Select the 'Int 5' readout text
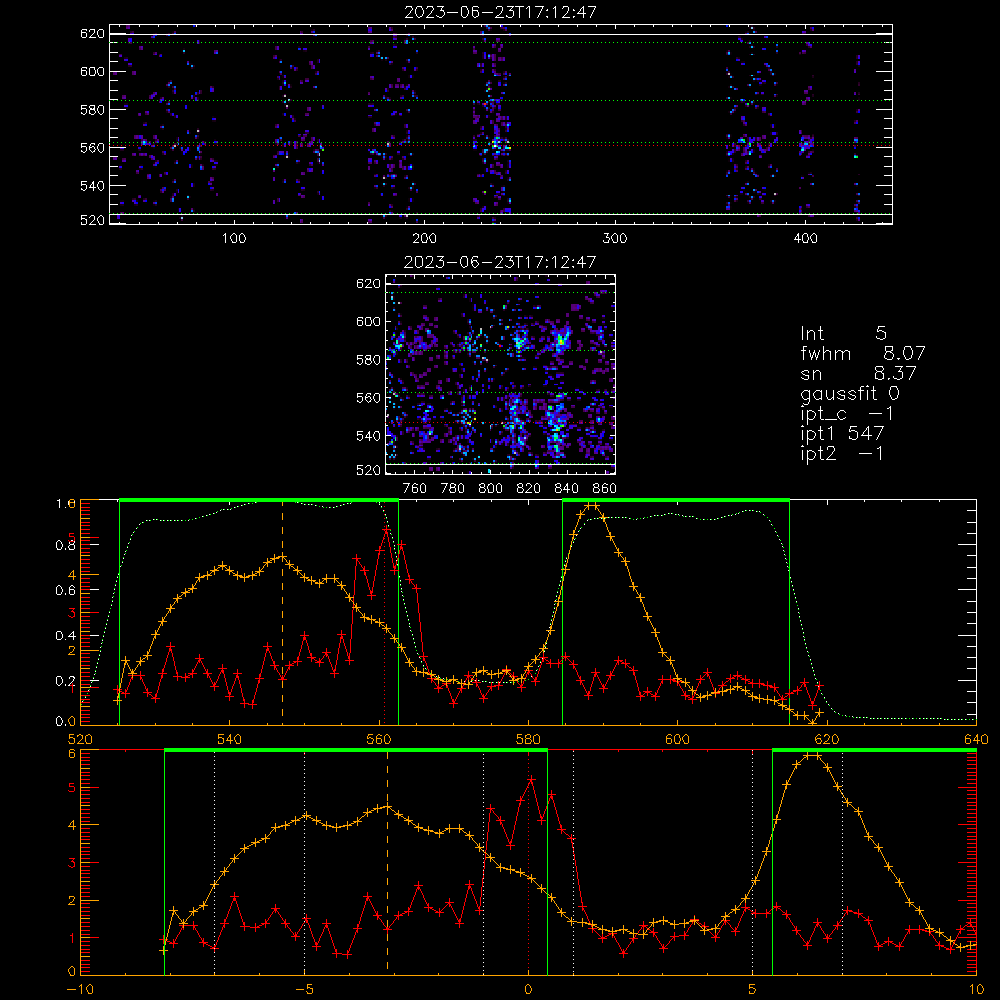 pos(843,333)
